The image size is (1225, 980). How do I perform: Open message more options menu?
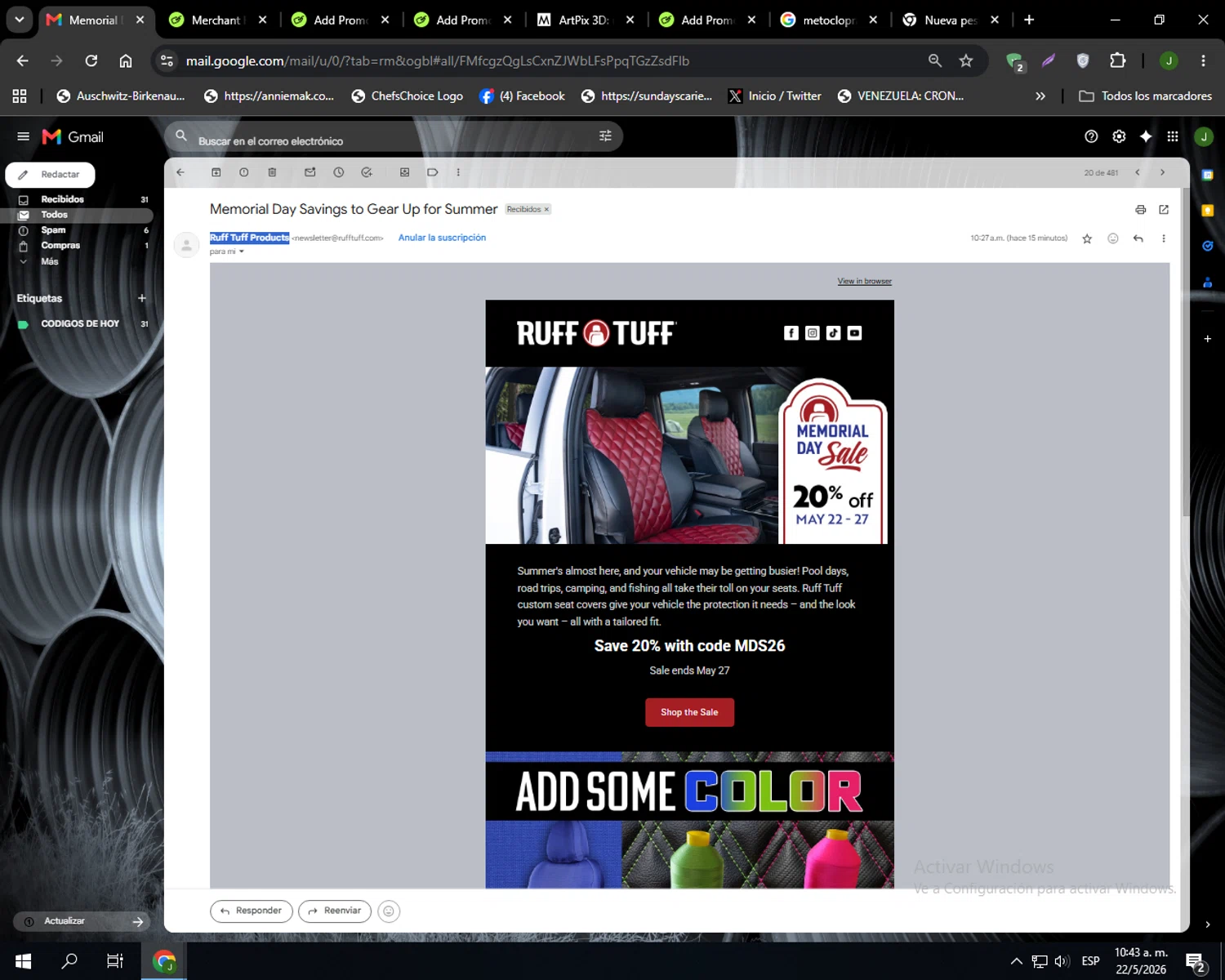pos(1164,238)
